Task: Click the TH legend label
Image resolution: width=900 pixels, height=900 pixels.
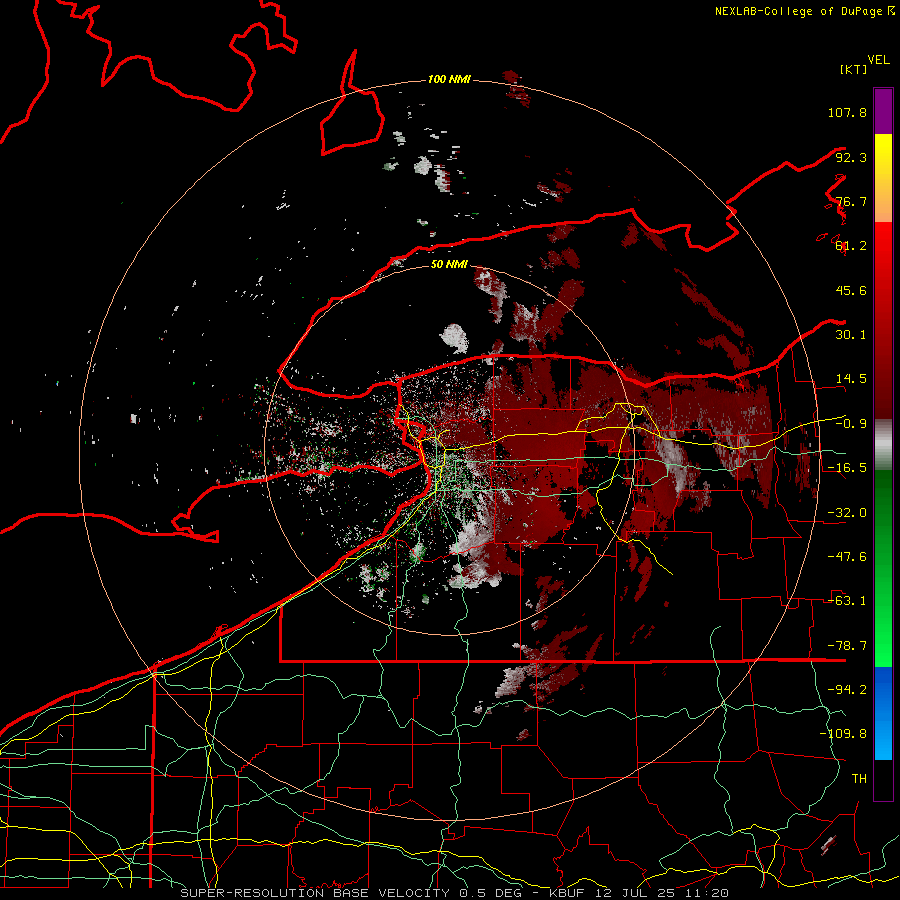Action: [x=859, y=779]
